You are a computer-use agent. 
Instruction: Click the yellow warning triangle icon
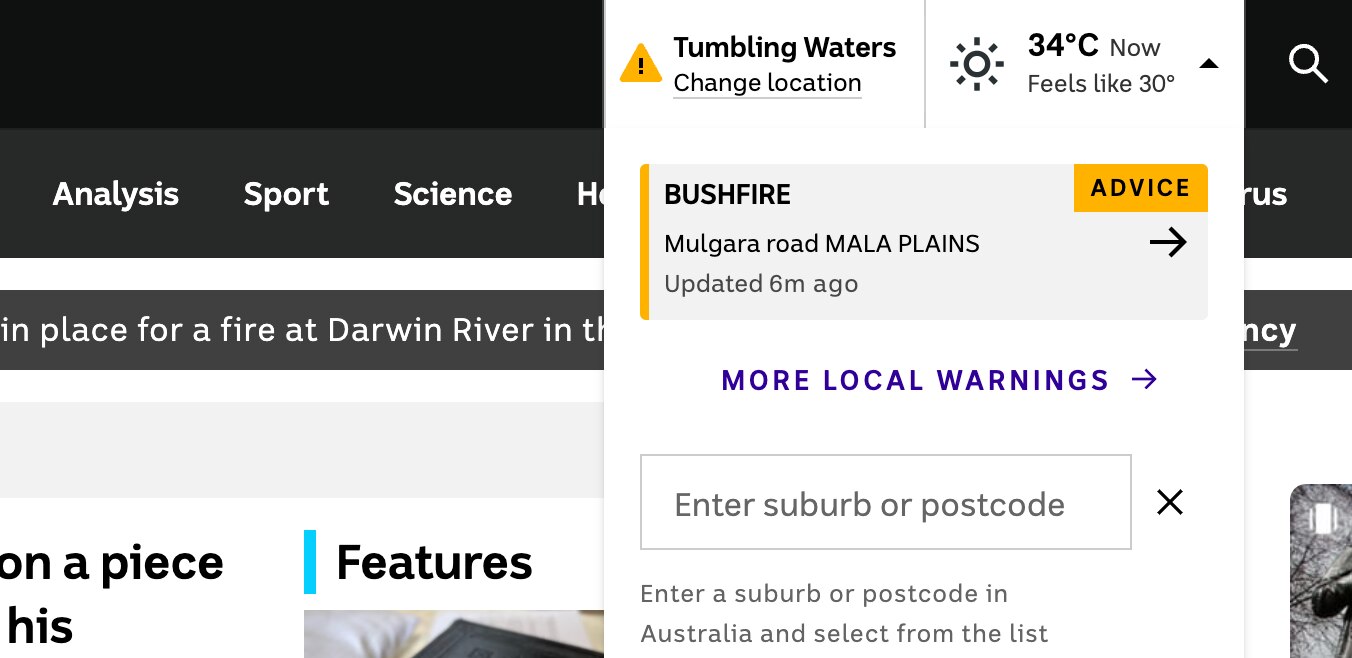click(641, 64)
